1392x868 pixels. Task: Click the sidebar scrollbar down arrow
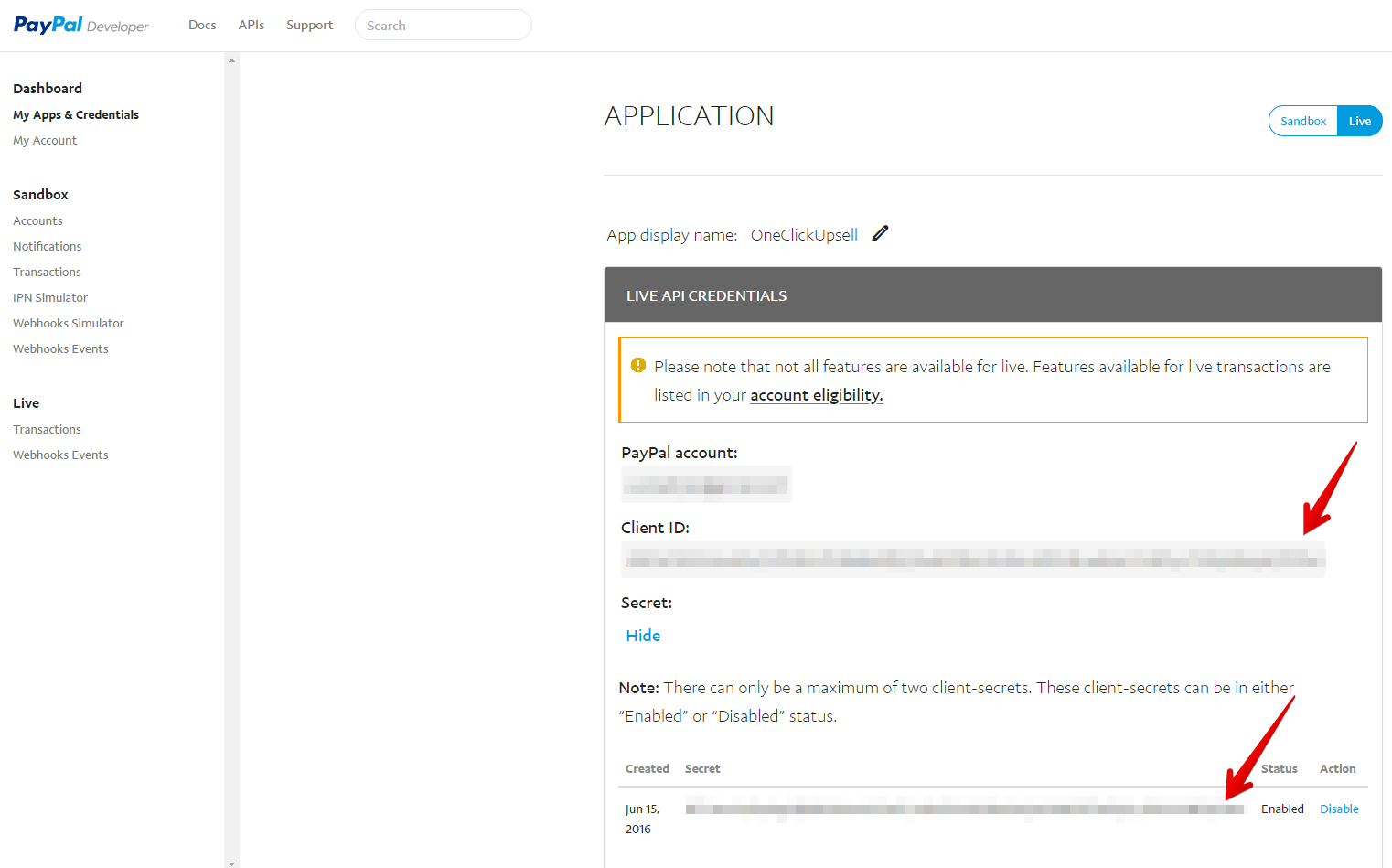[x=231, y=863]
